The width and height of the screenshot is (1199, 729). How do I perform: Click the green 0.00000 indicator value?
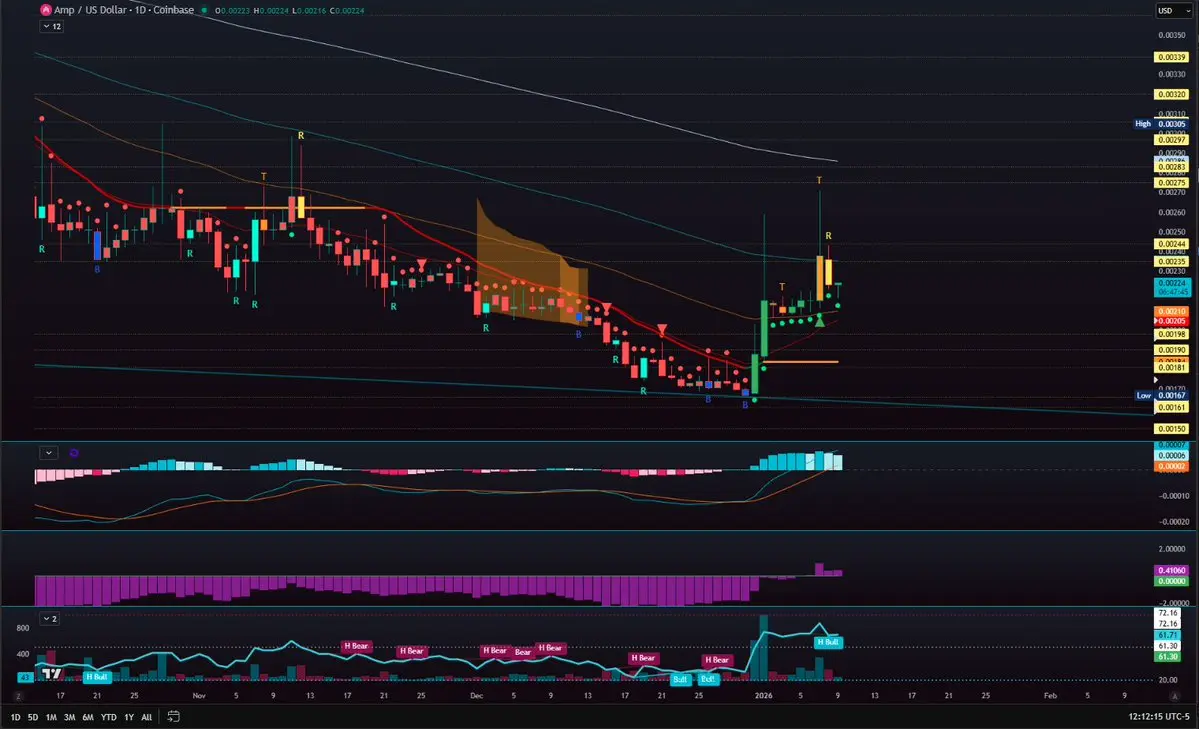(1171, 581)
